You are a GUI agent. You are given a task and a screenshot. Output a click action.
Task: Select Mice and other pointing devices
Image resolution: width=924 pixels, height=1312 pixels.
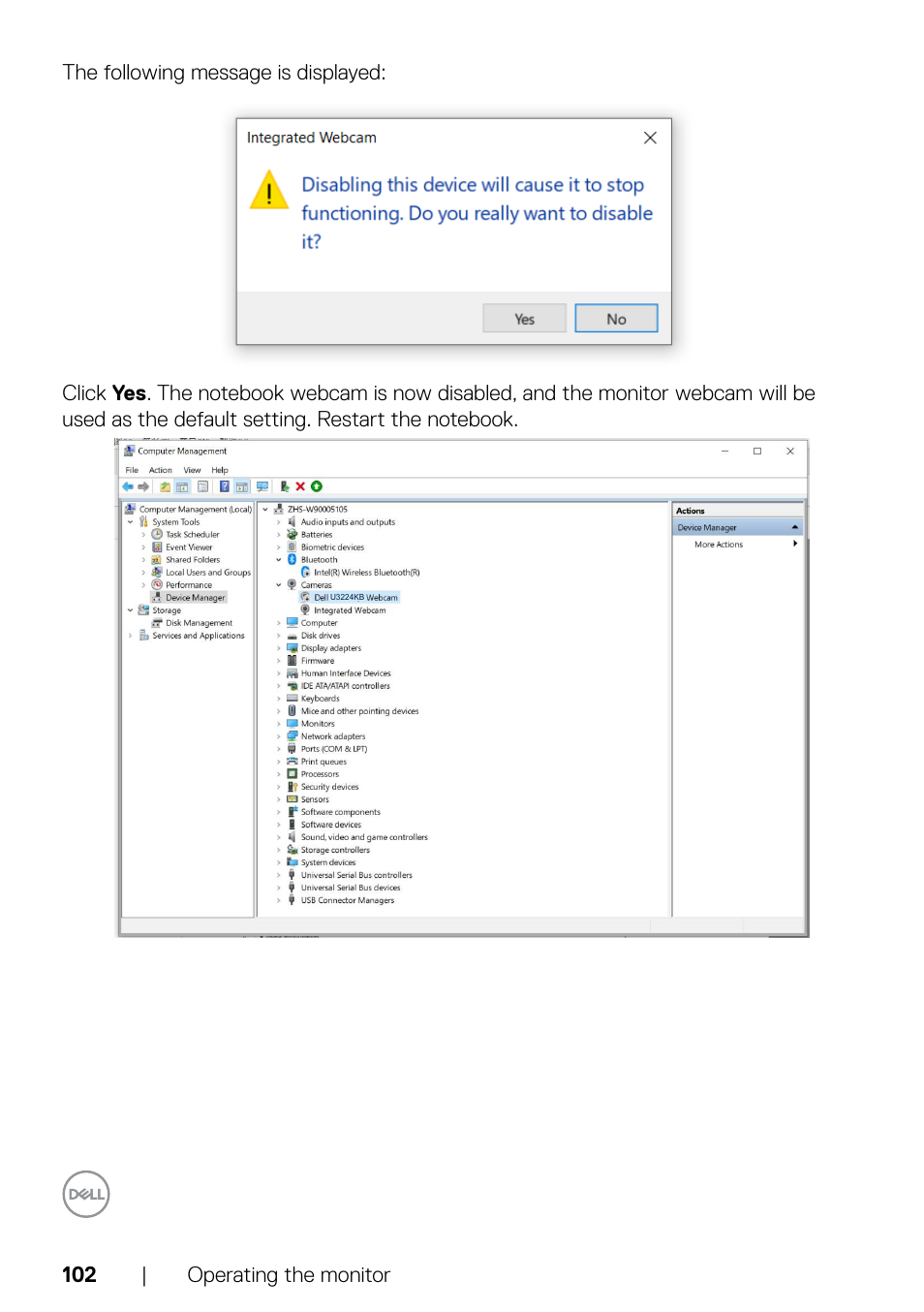click(x=360, y=711)
